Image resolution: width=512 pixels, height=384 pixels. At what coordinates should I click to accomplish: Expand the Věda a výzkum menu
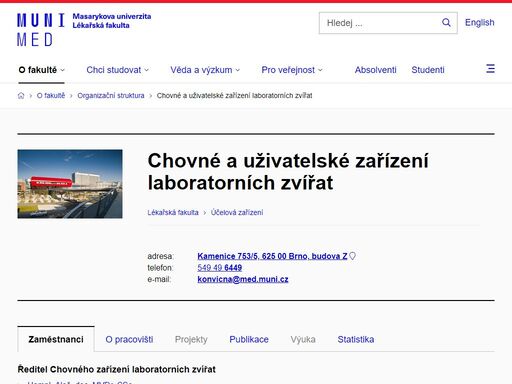tap(205, 70)
